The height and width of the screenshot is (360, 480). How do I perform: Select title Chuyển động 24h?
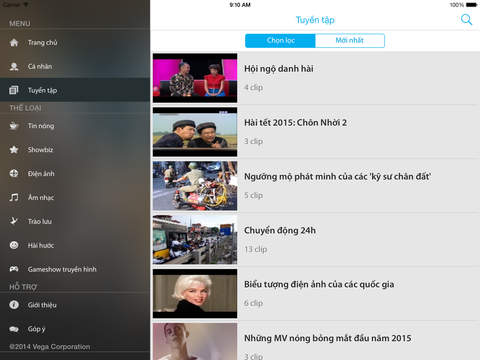click(280, 230)
